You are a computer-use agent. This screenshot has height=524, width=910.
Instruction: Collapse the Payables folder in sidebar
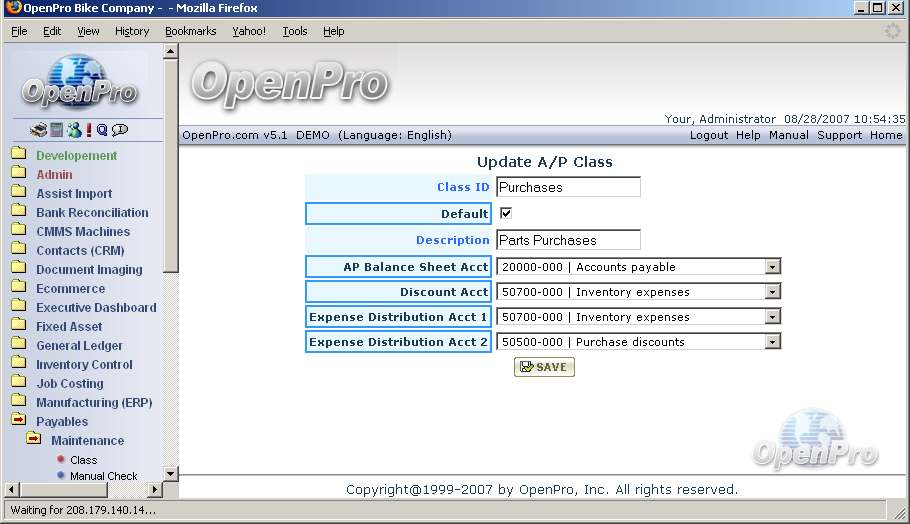[x=18, y=421]
